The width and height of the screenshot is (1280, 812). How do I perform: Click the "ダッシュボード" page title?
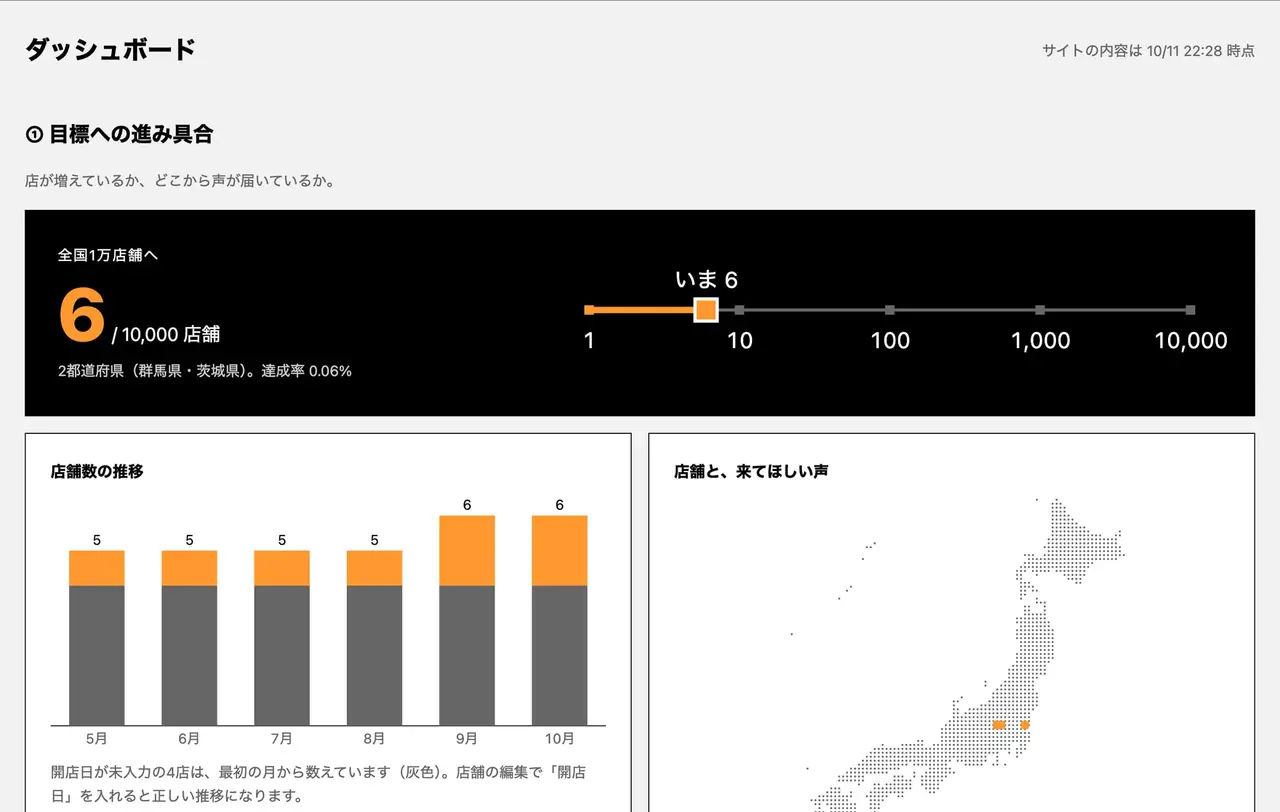(110, 50)
